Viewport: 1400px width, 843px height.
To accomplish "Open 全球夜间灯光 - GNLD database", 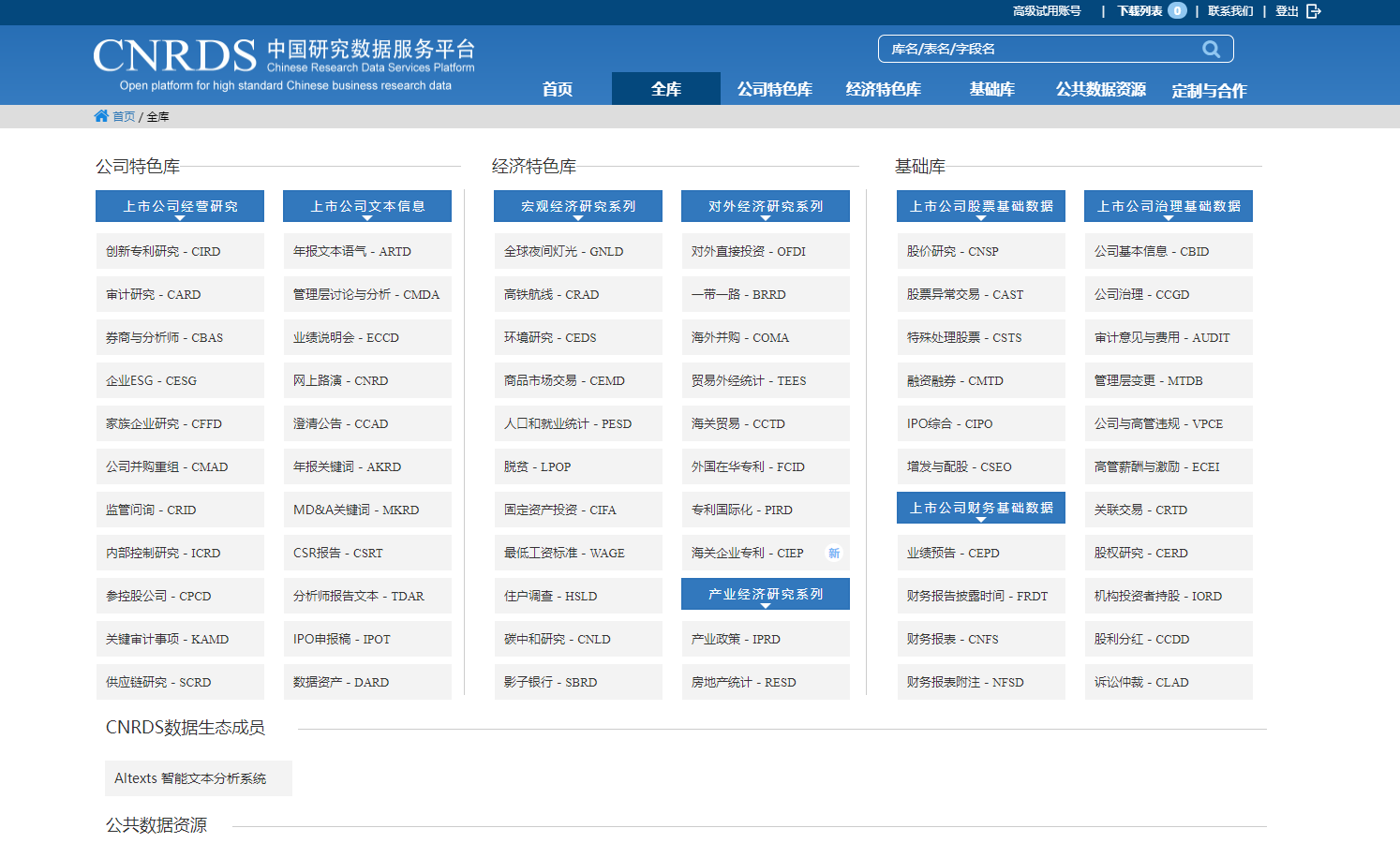I will pyautogui.click(x=578, y=251).
